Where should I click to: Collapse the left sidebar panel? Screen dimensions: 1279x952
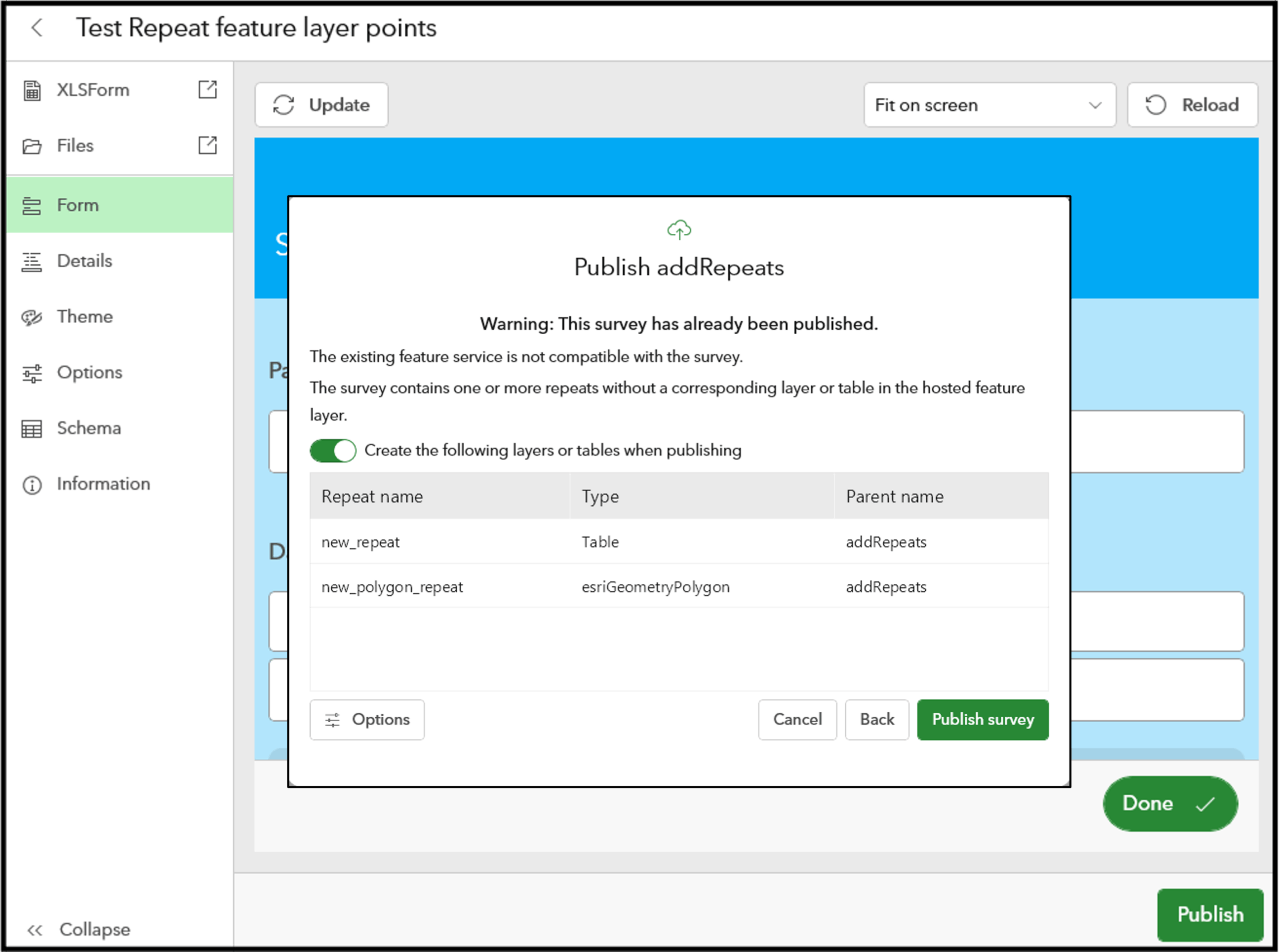[78, 929]
